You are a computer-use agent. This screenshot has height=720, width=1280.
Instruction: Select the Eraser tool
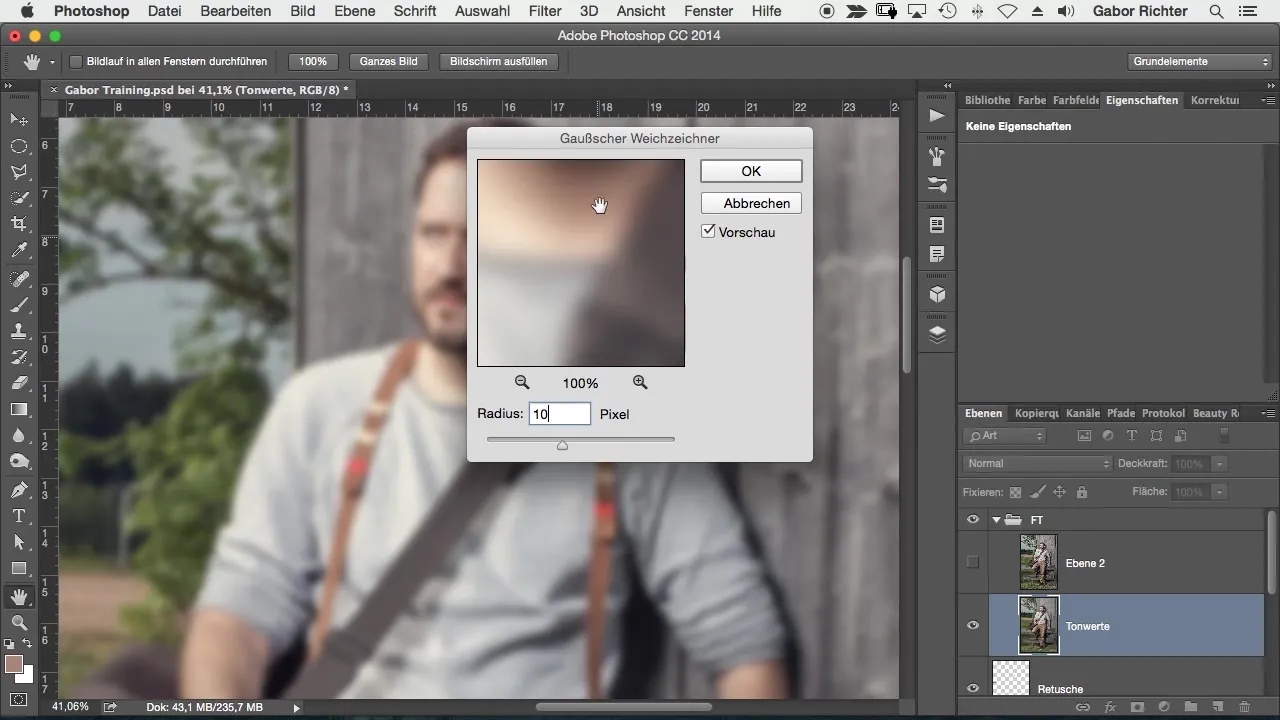coord(18,383)
